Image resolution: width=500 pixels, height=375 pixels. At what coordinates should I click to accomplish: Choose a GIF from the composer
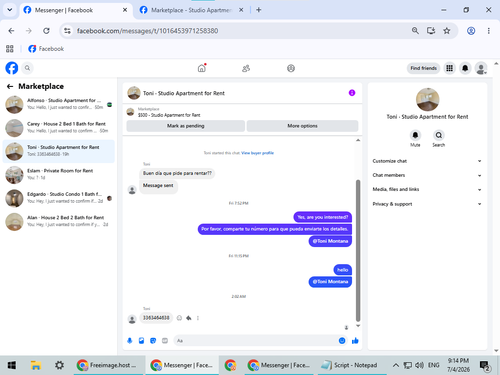pos(165,340)
